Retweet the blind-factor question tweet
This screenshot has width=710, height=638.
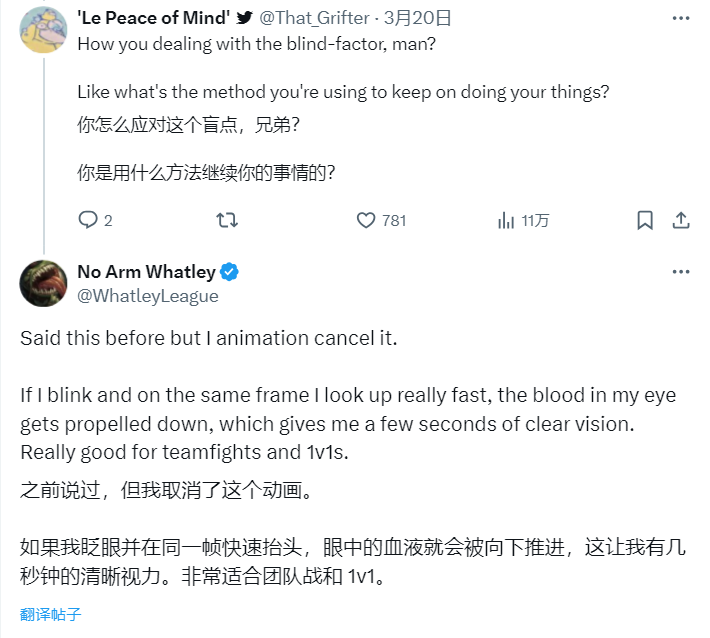tap(227, 220)
